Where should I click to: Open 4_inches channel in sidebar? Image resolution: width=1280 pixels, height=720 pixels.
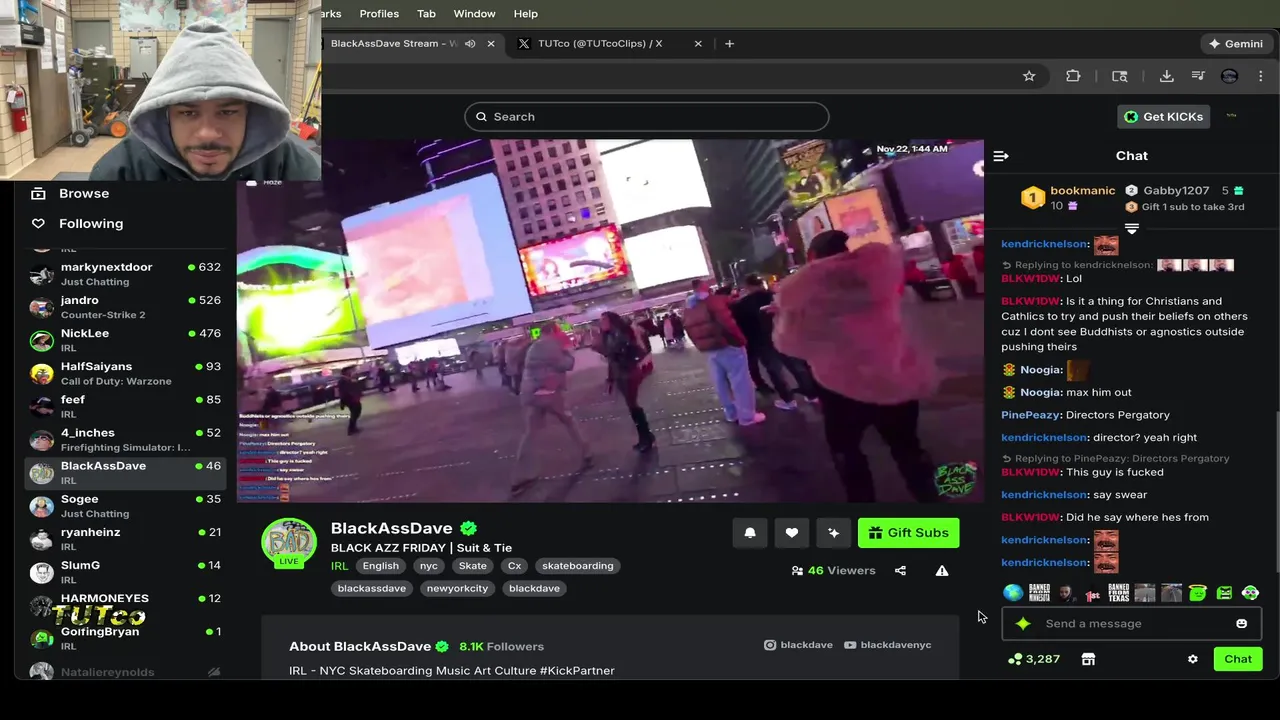(127, 439)
